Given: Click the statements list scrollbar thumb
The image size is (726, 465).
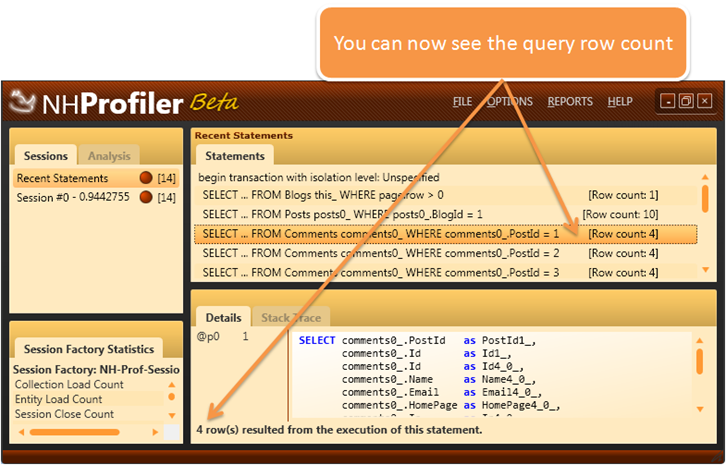Looking at the screenshot, I should (x=705, y=199).
